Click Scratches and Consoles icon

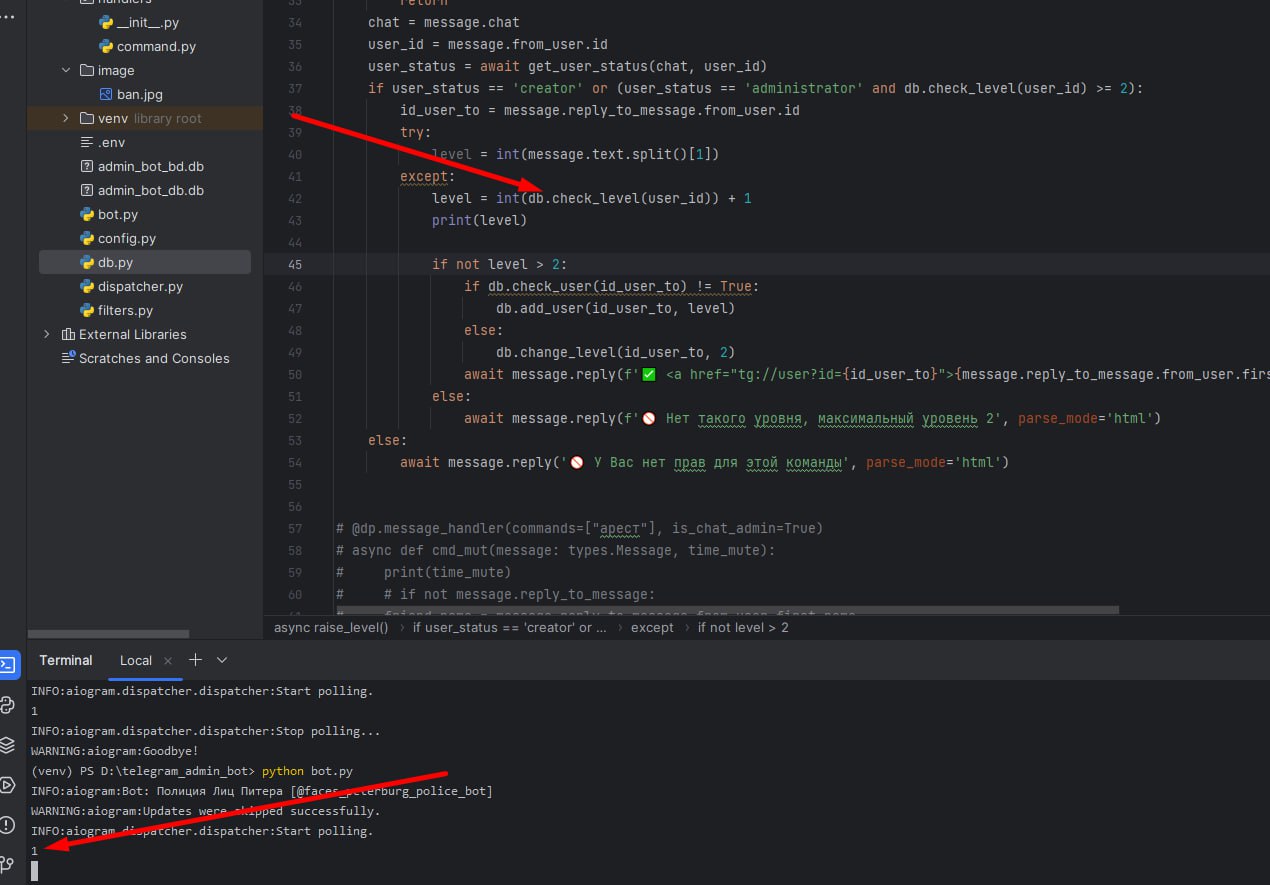pos(68,358)
